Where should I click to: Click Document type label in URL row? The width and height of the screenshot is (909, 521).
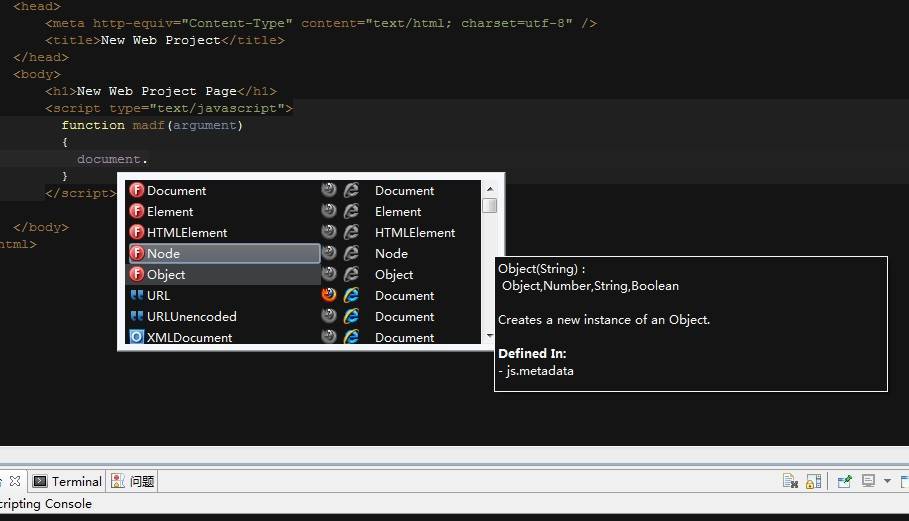(404, 296)
